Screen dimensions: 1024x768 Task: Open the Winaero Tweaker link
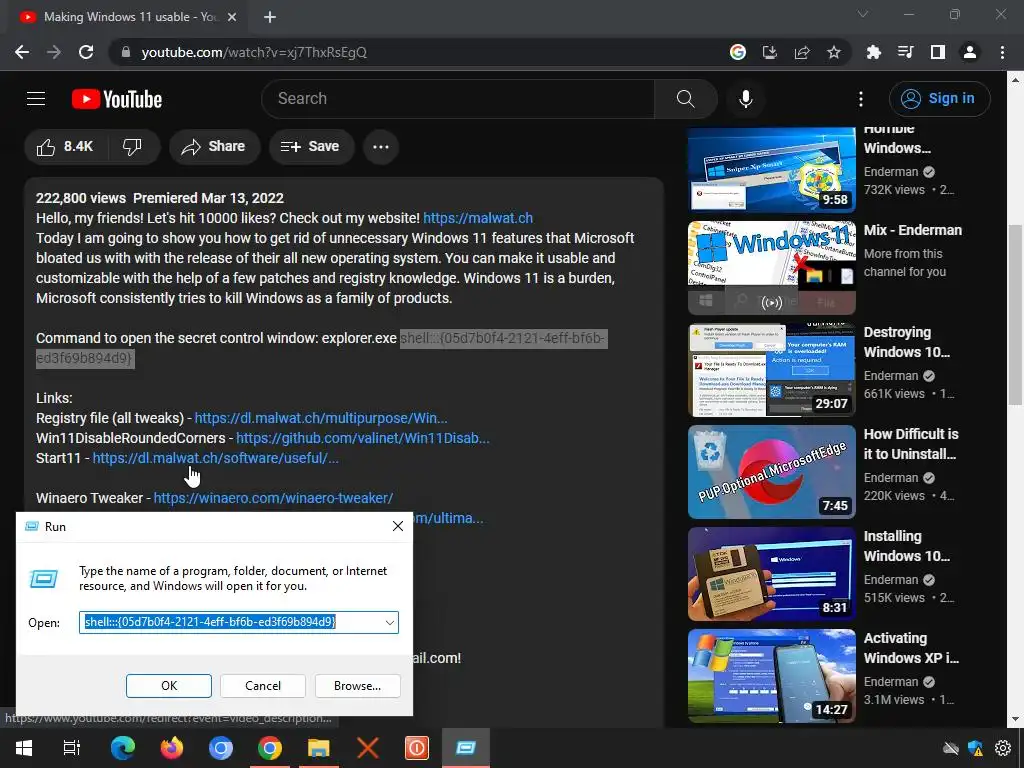click(273, 498)
